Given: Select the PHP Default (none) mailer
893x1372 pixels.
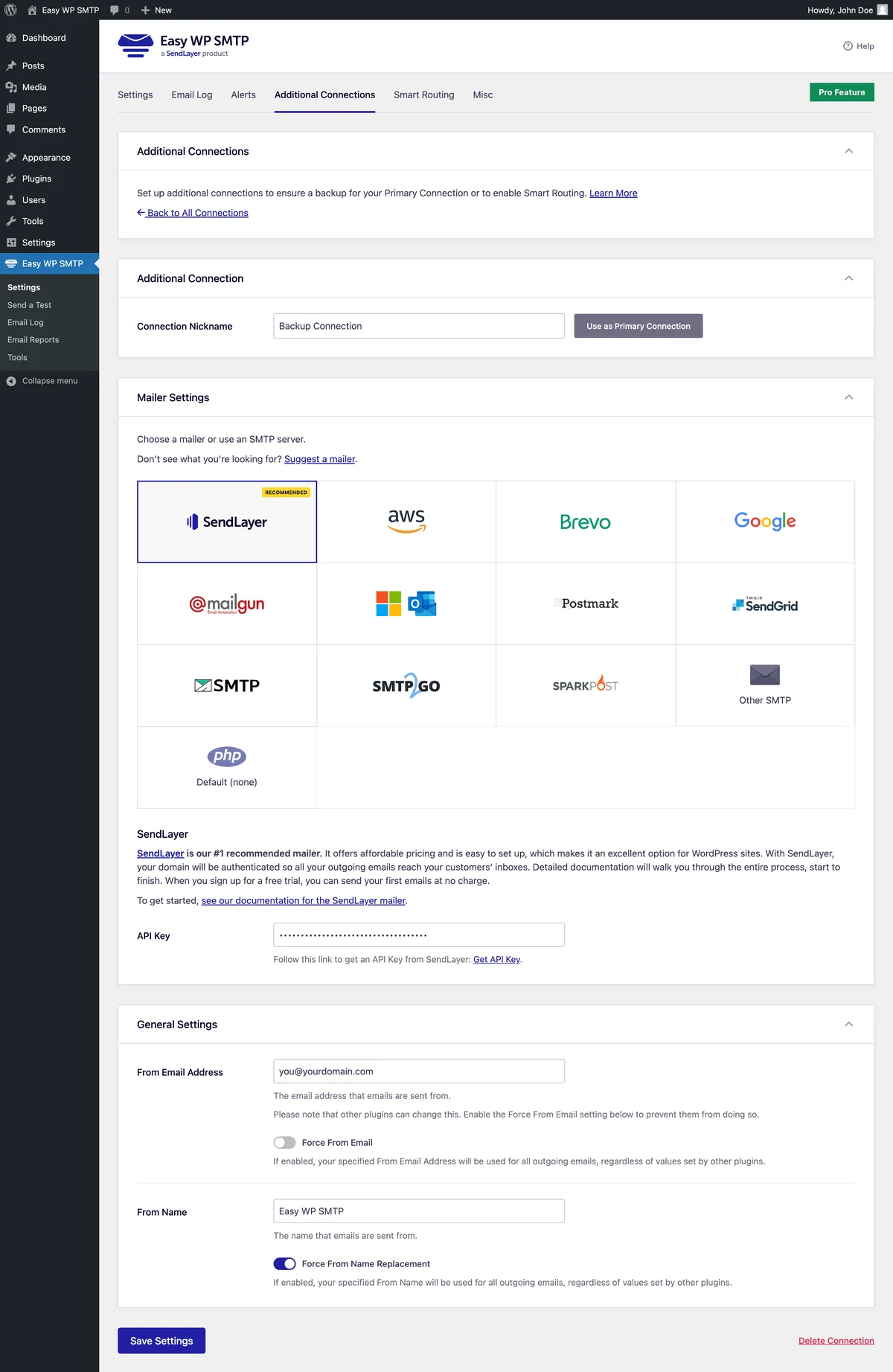Looking at the screenshot, I should [227, 767].
